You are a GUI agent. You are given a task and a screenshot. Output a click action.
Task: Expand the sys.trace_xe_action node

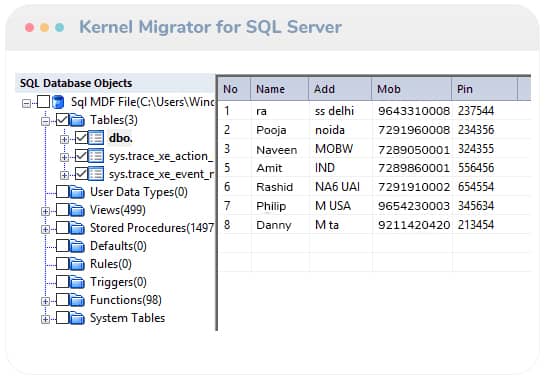click(x=64, y=157)
